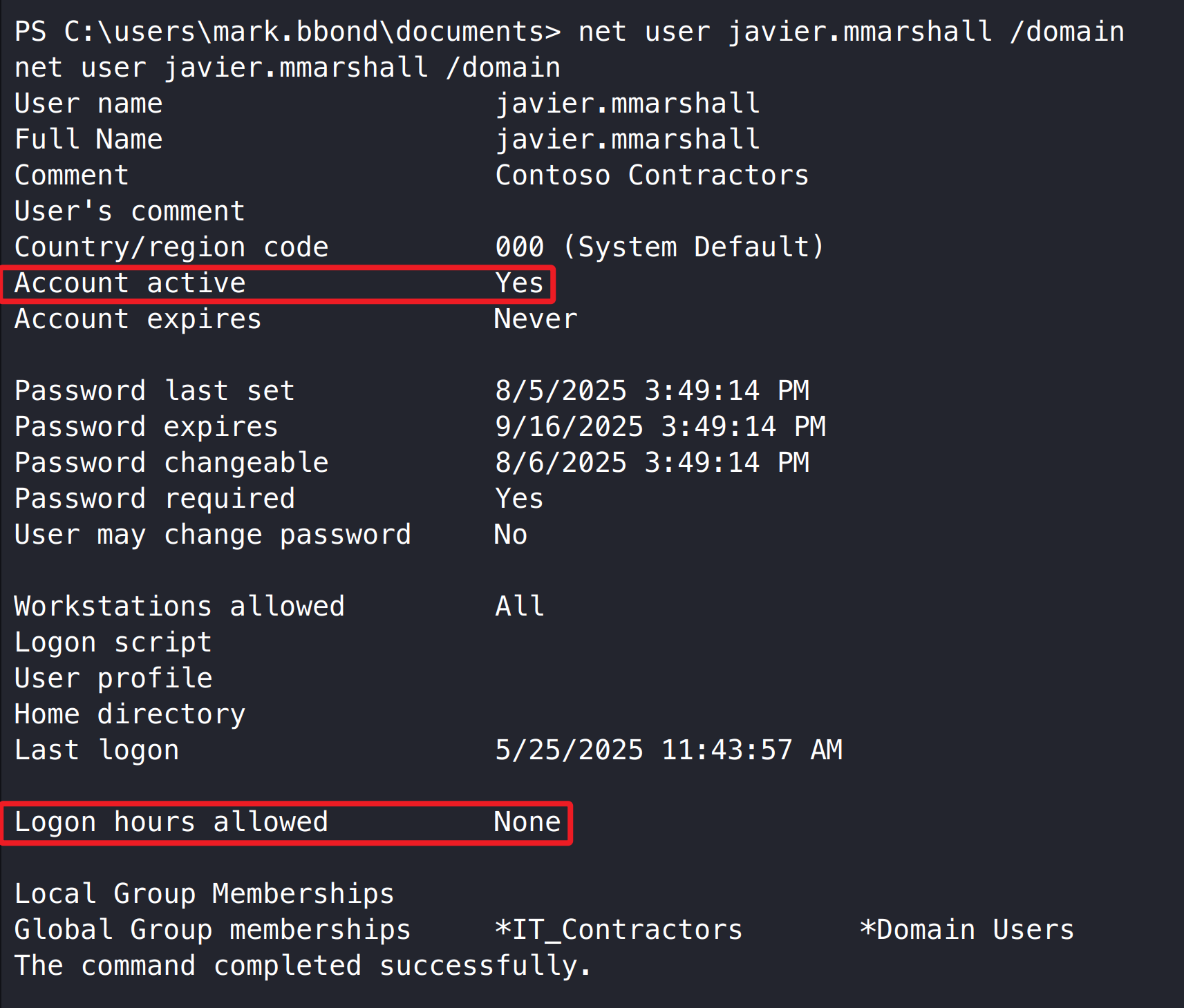Click the highlighted 'Logon hours allowed' label
This screenshot has height=1008, width=1184.
[171, 822]
